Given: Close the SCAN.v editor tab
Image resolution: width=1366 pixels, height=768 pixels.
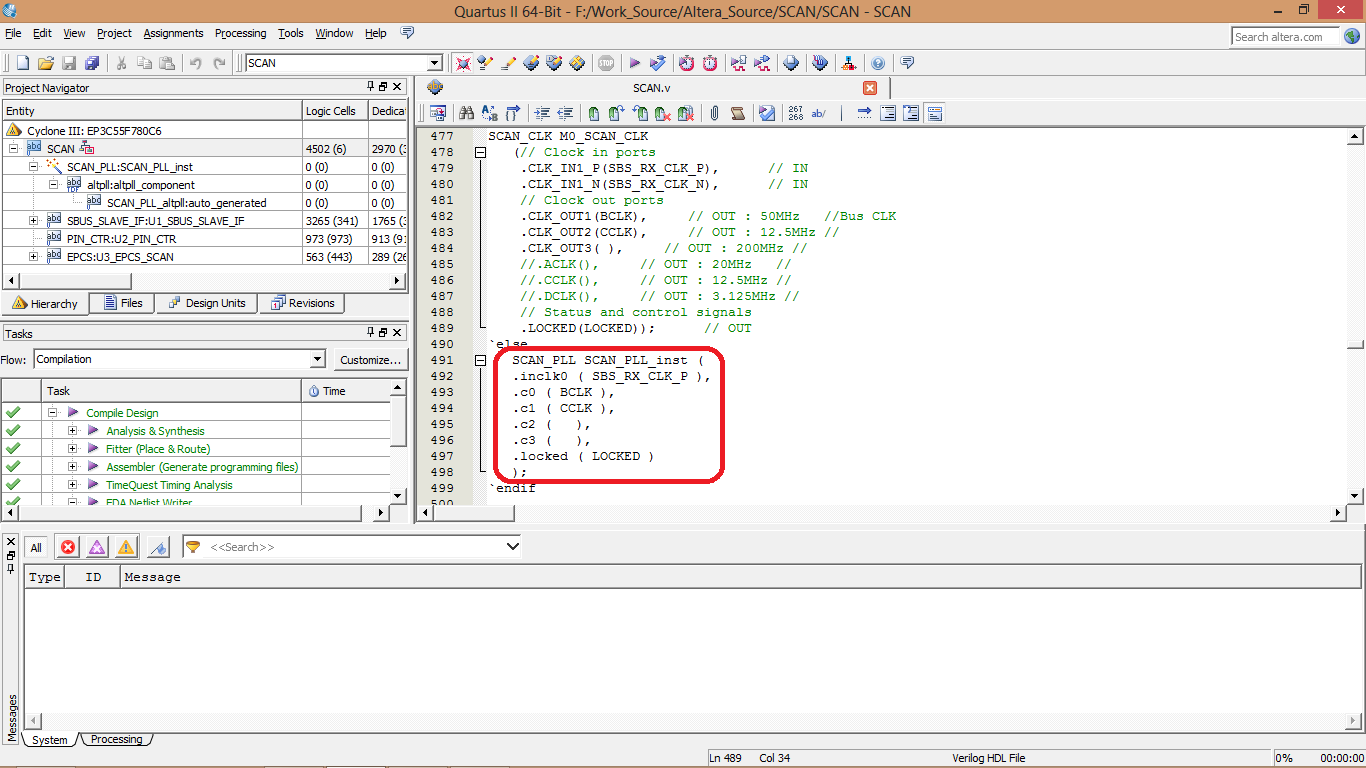Looking at the screenshot, I should click(870, 88).
